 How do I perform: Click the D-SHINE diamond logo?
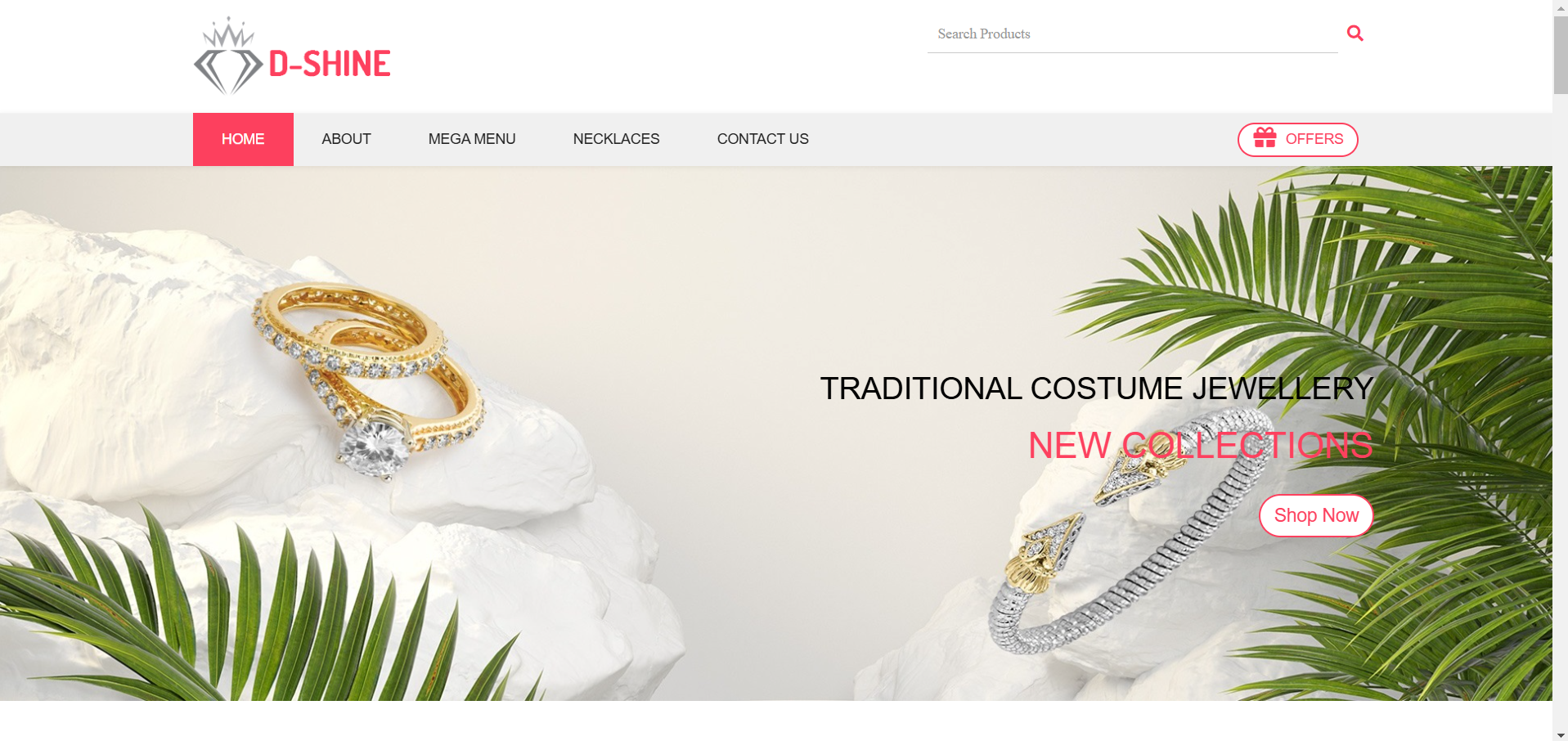(228, 56)
